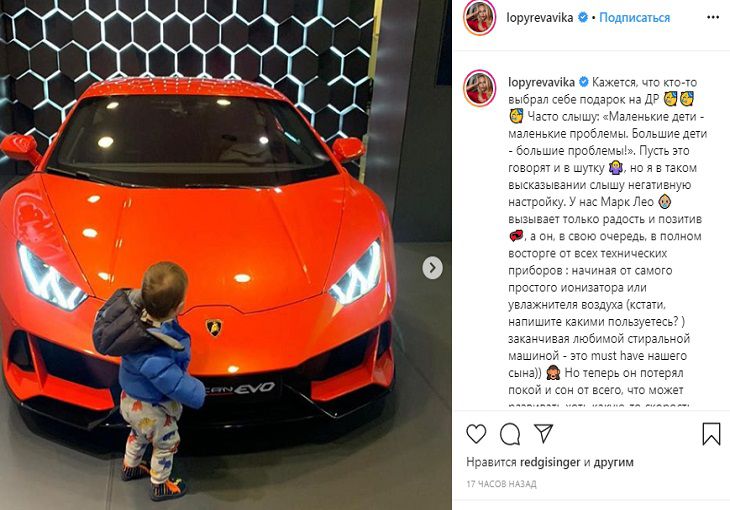Open the redgisinger profile link
Image resolution: width=730 pixels, height=510 pixels.
[550, 462]
